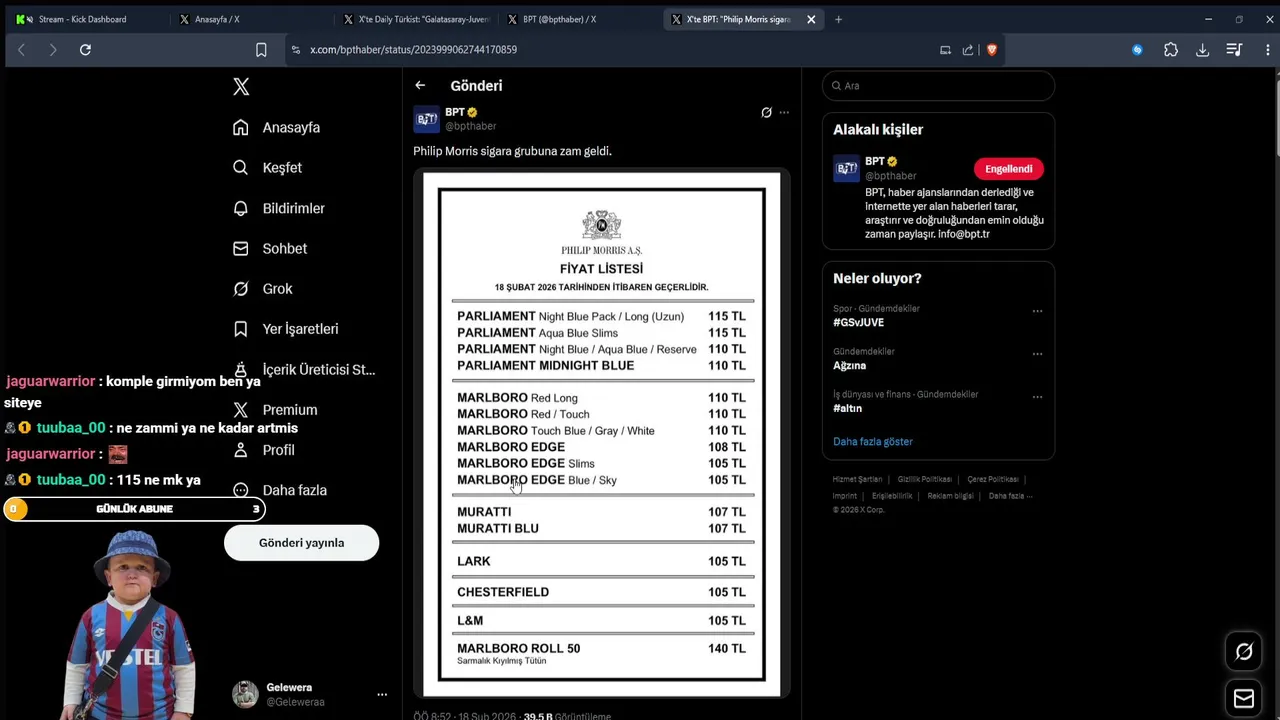Click the X logo in the sidebar
Screen dimensions: 1280x720
(241, 87)
